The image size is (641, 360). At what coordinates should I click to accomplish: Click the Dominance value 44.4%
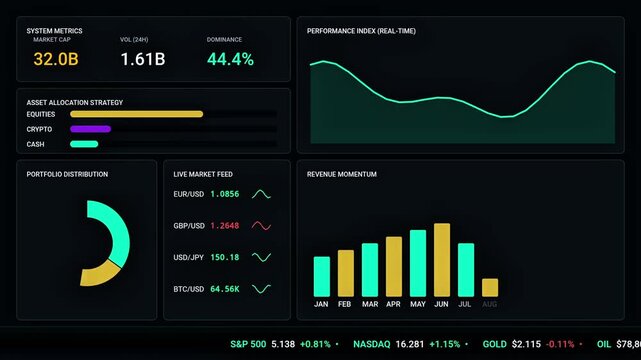coord(230,60)
